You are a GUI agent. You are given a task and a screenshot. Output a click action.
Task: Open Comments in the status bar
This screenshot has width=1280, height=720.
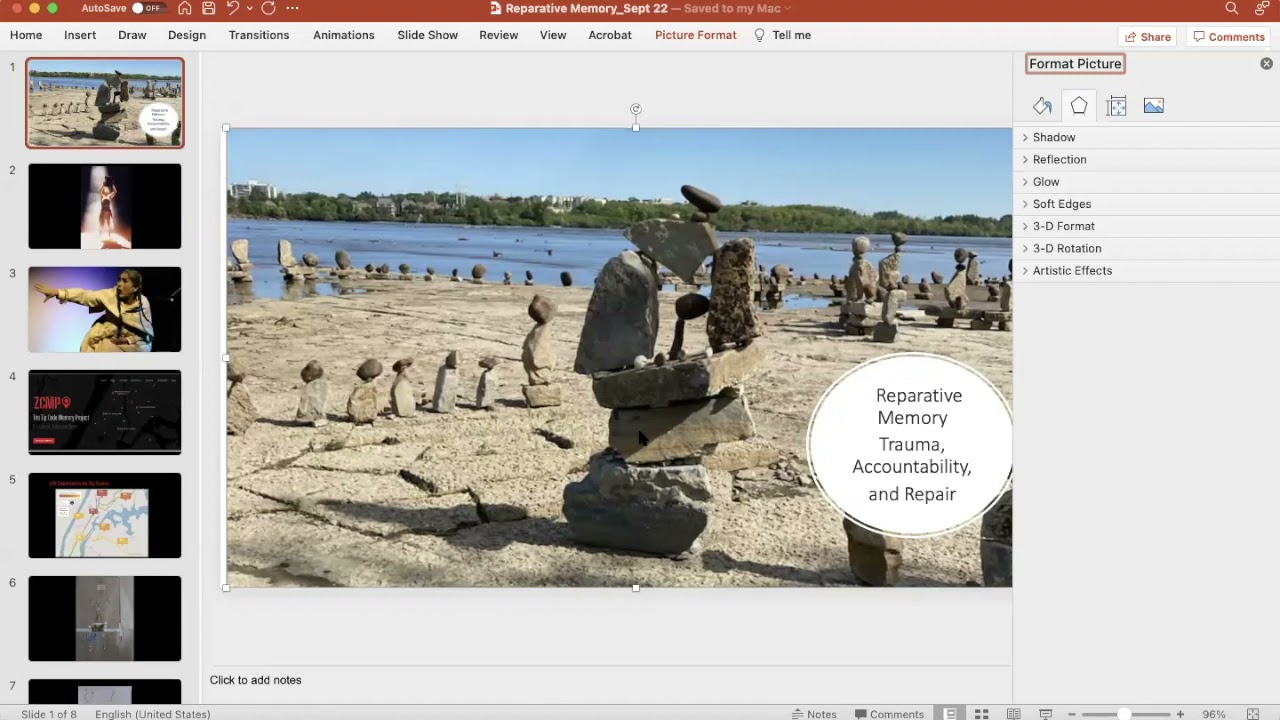pyautogui.click(x=889, y=714)
